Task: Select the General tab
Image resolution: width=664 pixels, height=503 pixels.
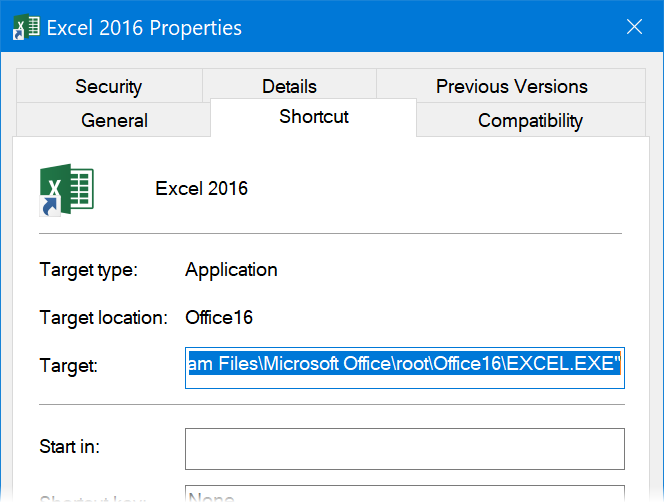Action: tap(114, 120)
